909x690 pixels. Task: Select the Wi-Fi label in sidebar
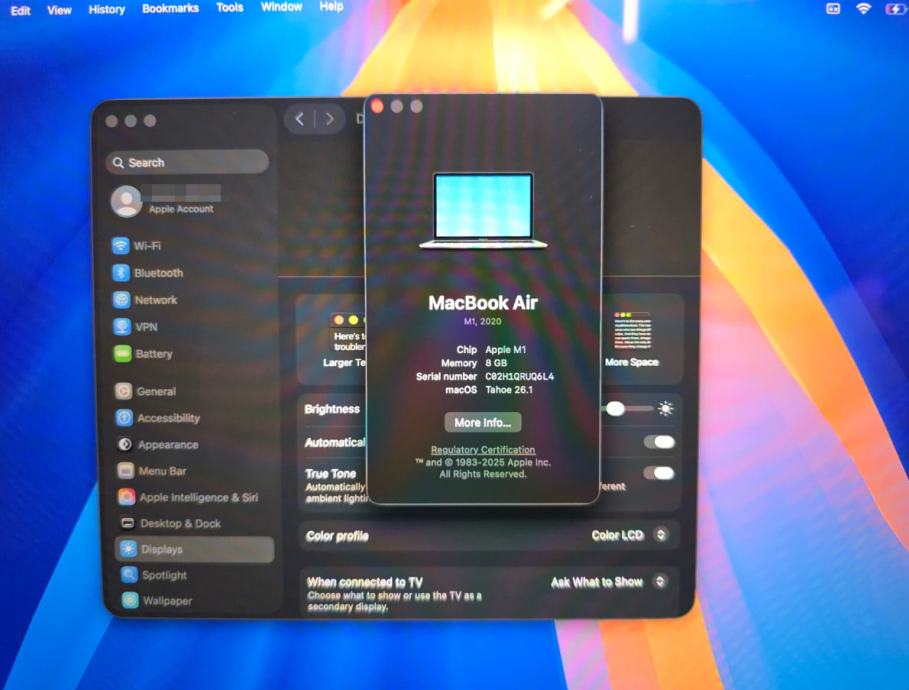147,246
